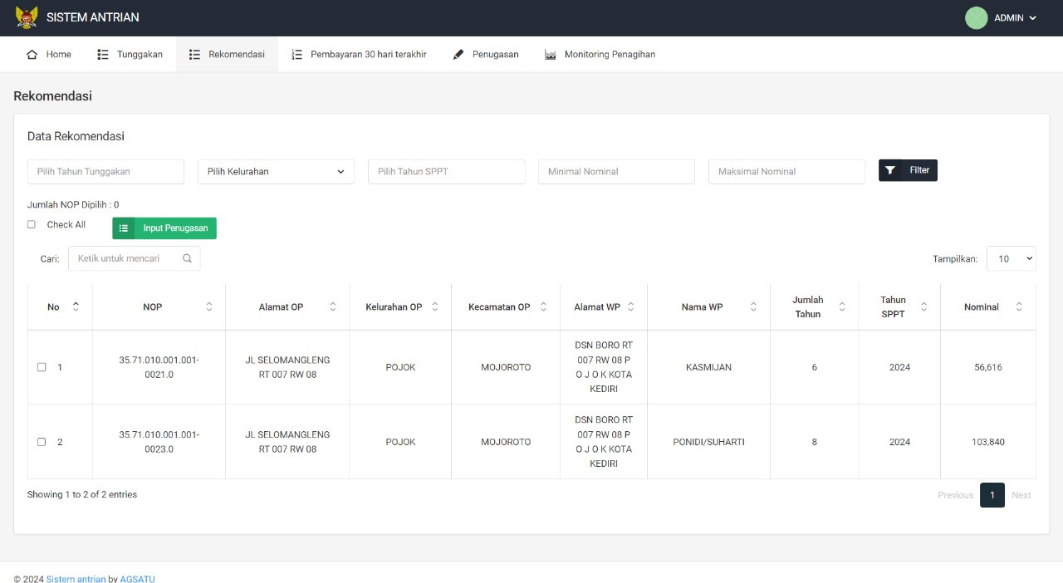This screenshot has width=1063, height=583.
Task: Open the Tampilkan entries count dropdown
Action: pos(1011,258)
